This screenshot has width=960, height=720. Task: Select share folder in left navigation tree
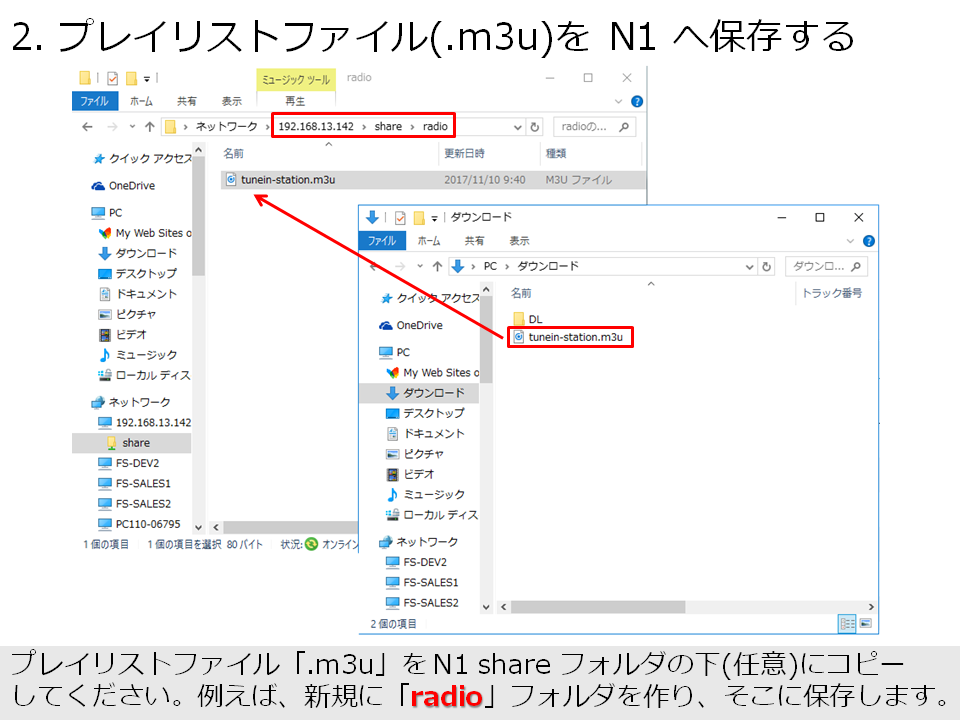click(135, 443)
